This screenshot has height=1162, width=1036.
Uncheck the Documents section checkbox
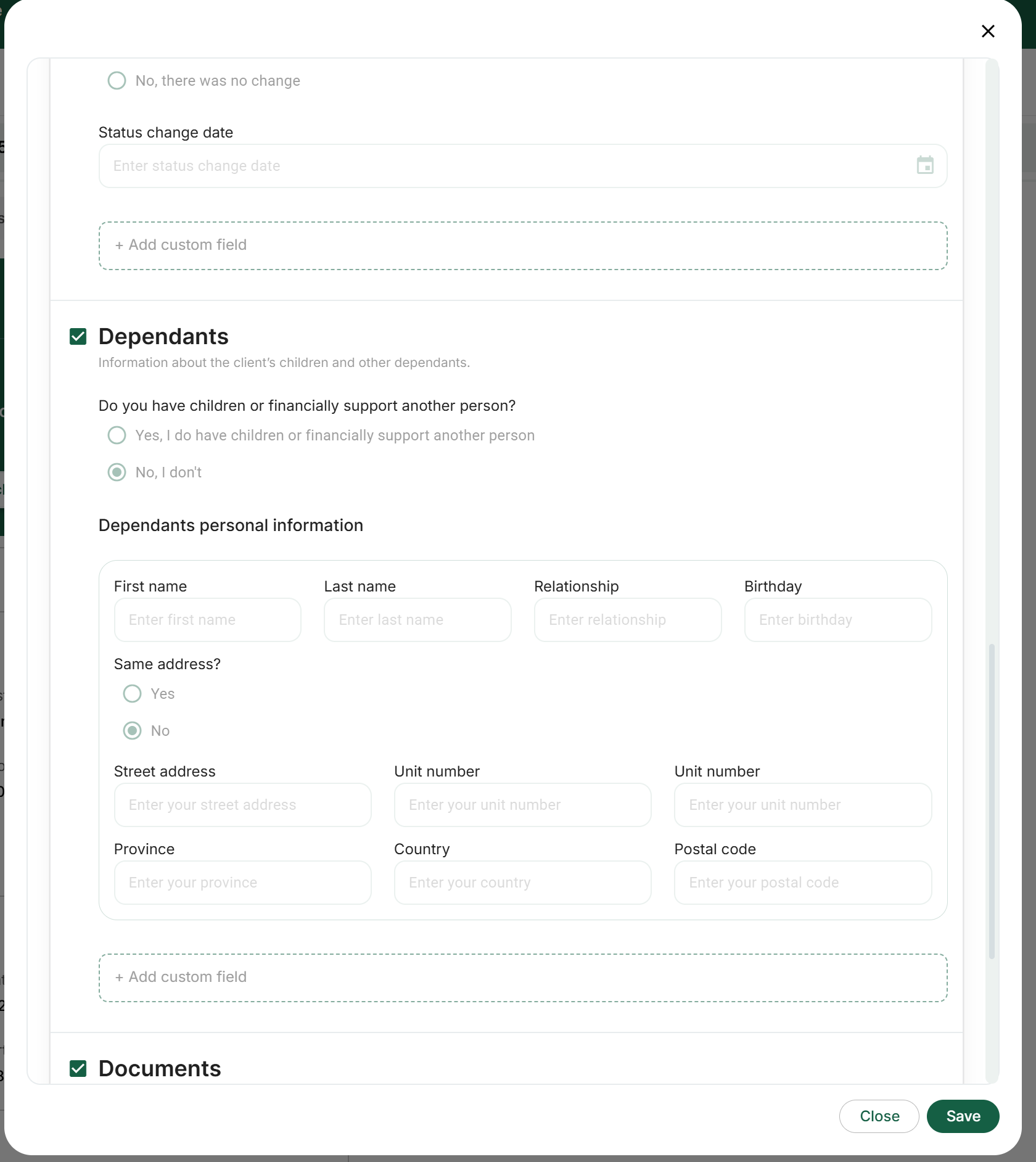pos(78,1068)
